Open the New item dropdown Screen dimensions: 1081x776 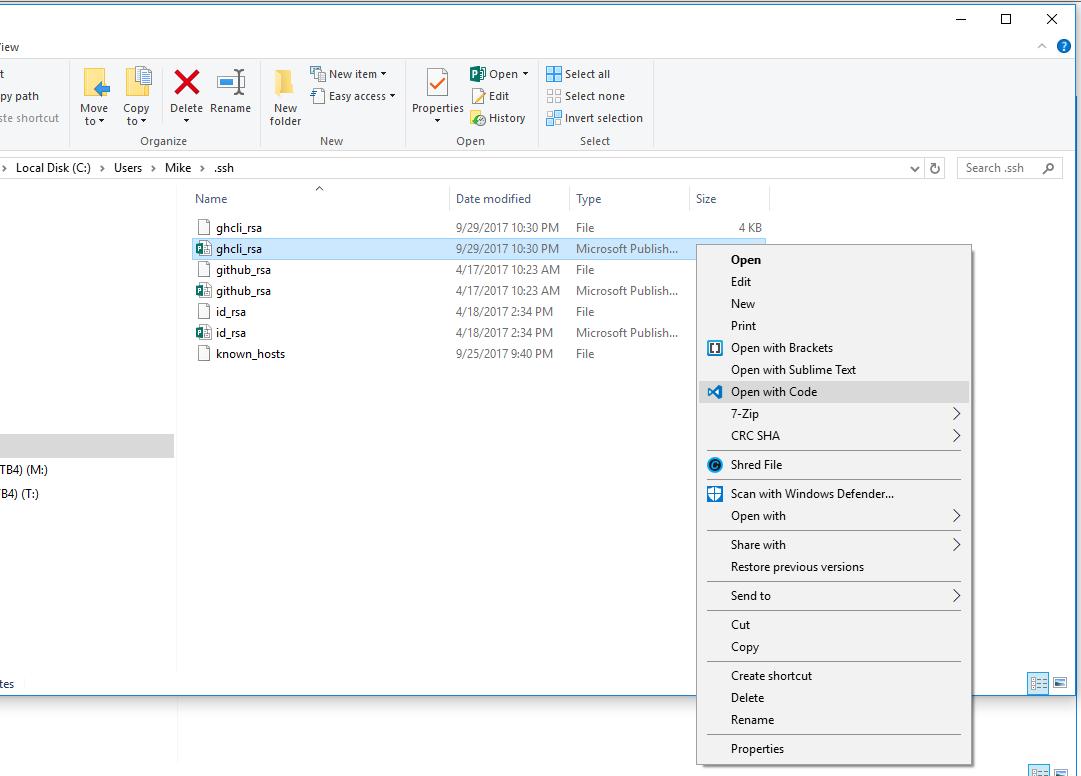[x=348, y=74]
